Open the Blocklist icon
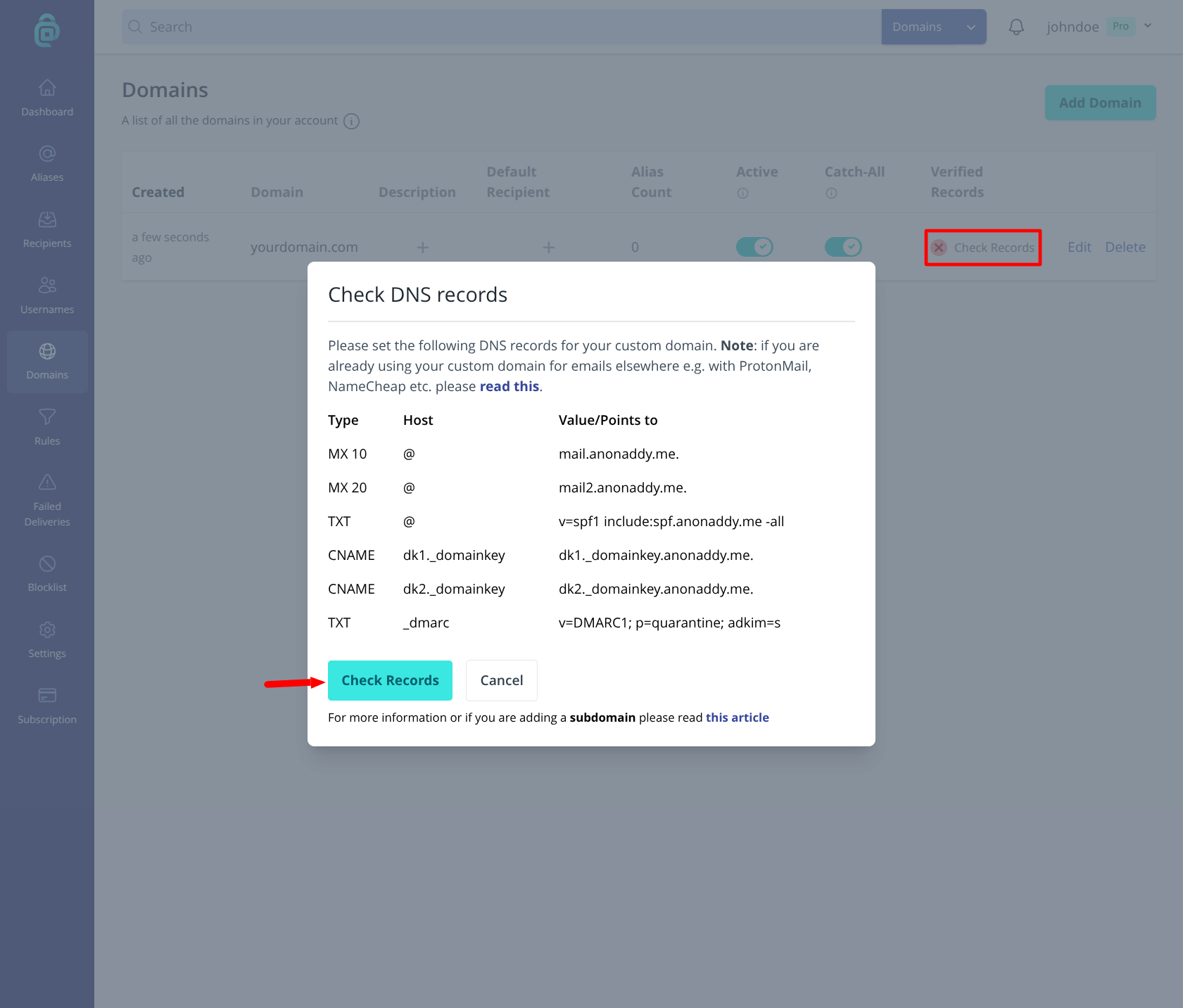Screen dimensions: 1183x1008 (x=47, y=563)
